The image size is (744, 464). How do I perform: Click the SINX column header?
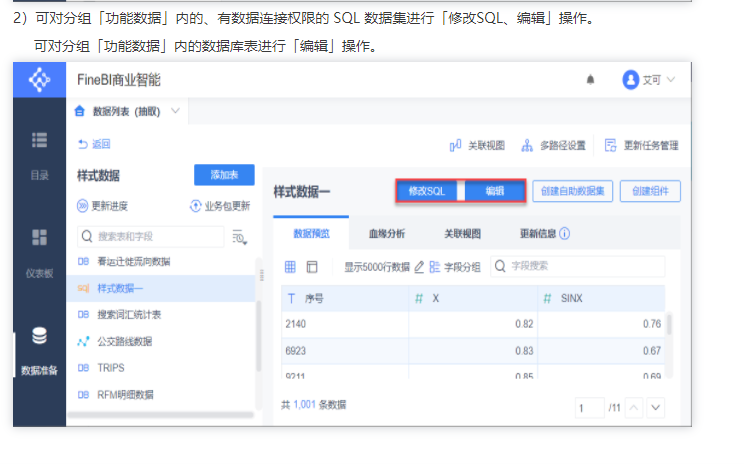tap(601, 298)
